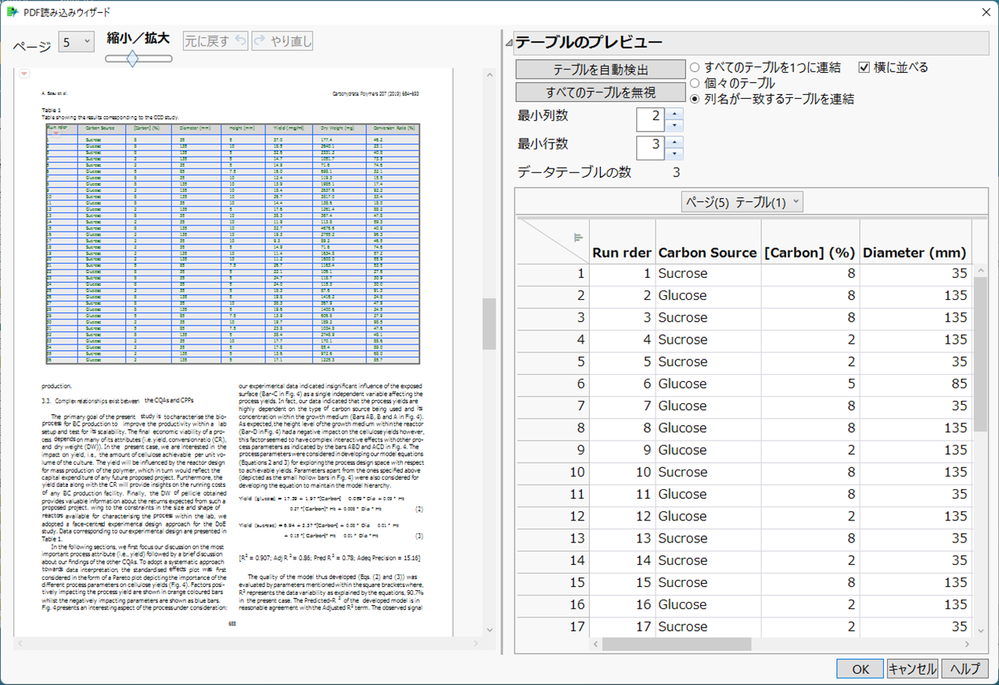Open help with the ヘルプ button
Screen dimensions: 999x685
966,668
